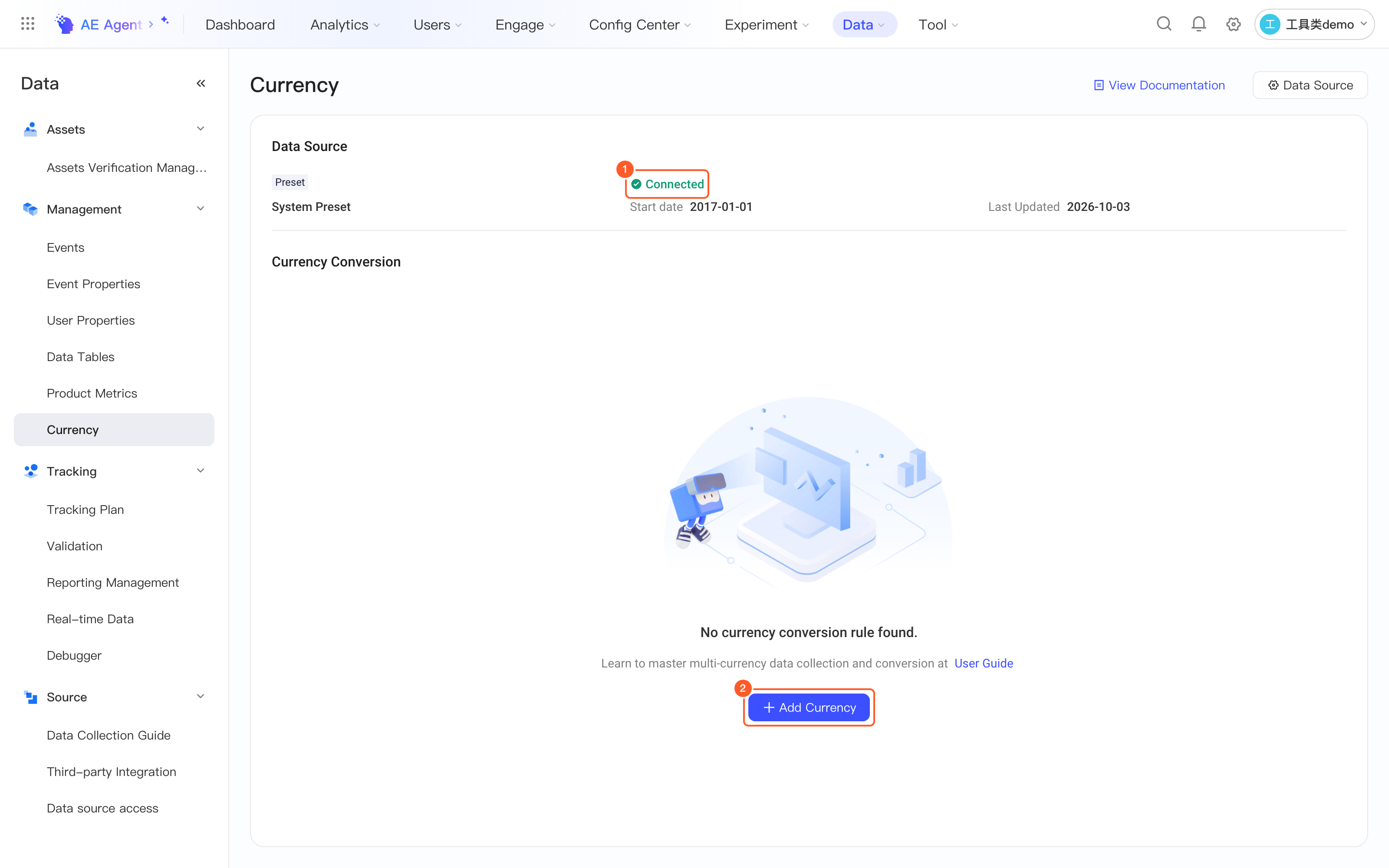The width and height of the screenshot is (1389, 868).
Task: Open the Users dropdown menu
Action: click(438, 24)
